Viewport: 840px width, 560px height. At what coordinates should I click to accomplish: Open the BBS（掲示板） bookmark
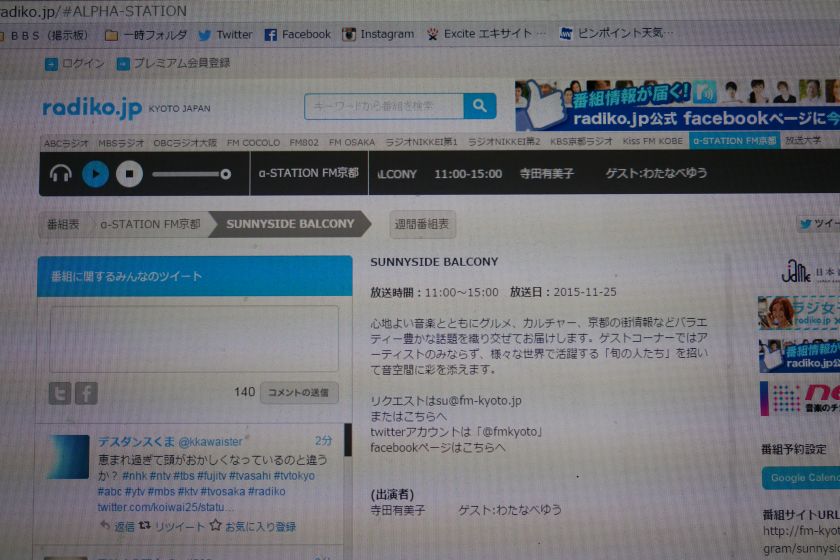(x=46, y=36)
